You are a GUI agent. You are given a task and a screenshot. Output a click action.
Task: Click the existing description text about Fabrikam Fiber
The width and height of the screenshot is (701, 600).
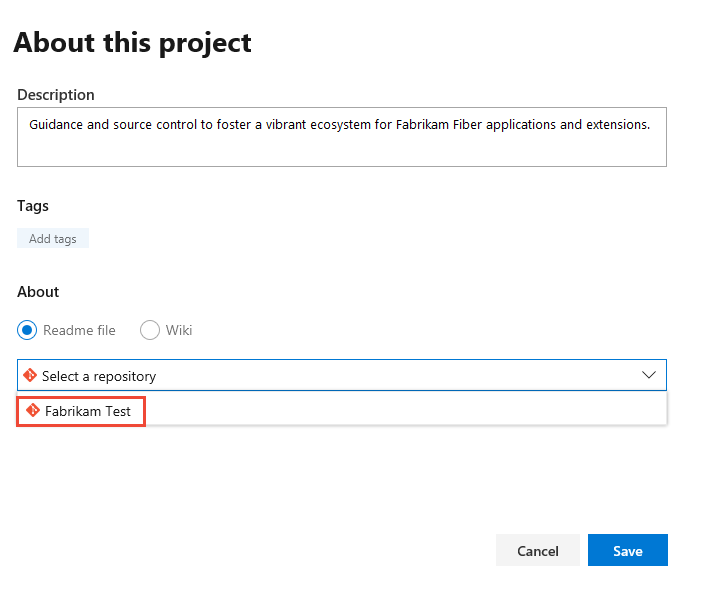point(339,125)
